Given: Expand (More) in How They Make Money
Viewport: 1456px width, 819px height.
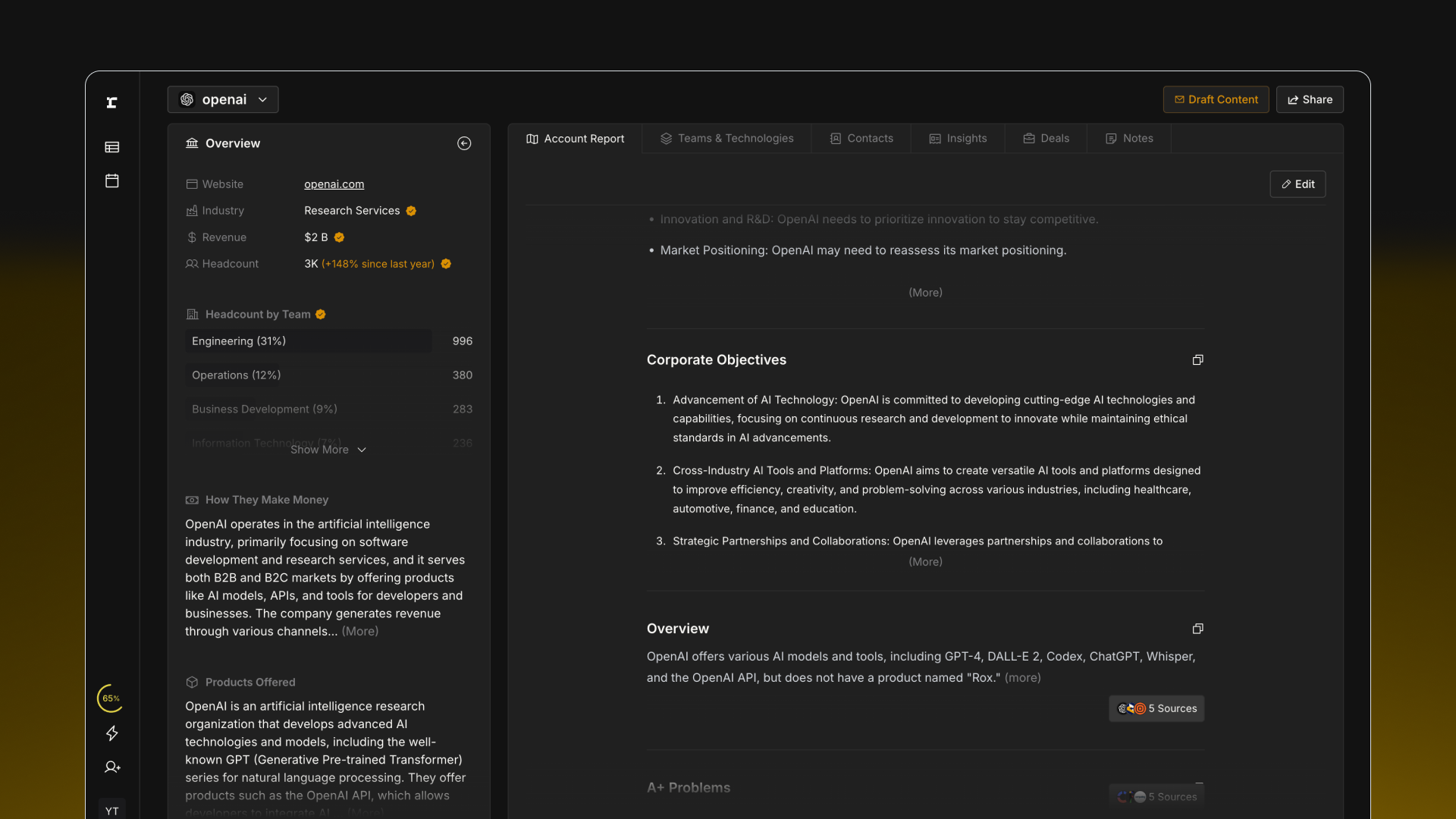Looking at the screenshot, I should (360, 632).
